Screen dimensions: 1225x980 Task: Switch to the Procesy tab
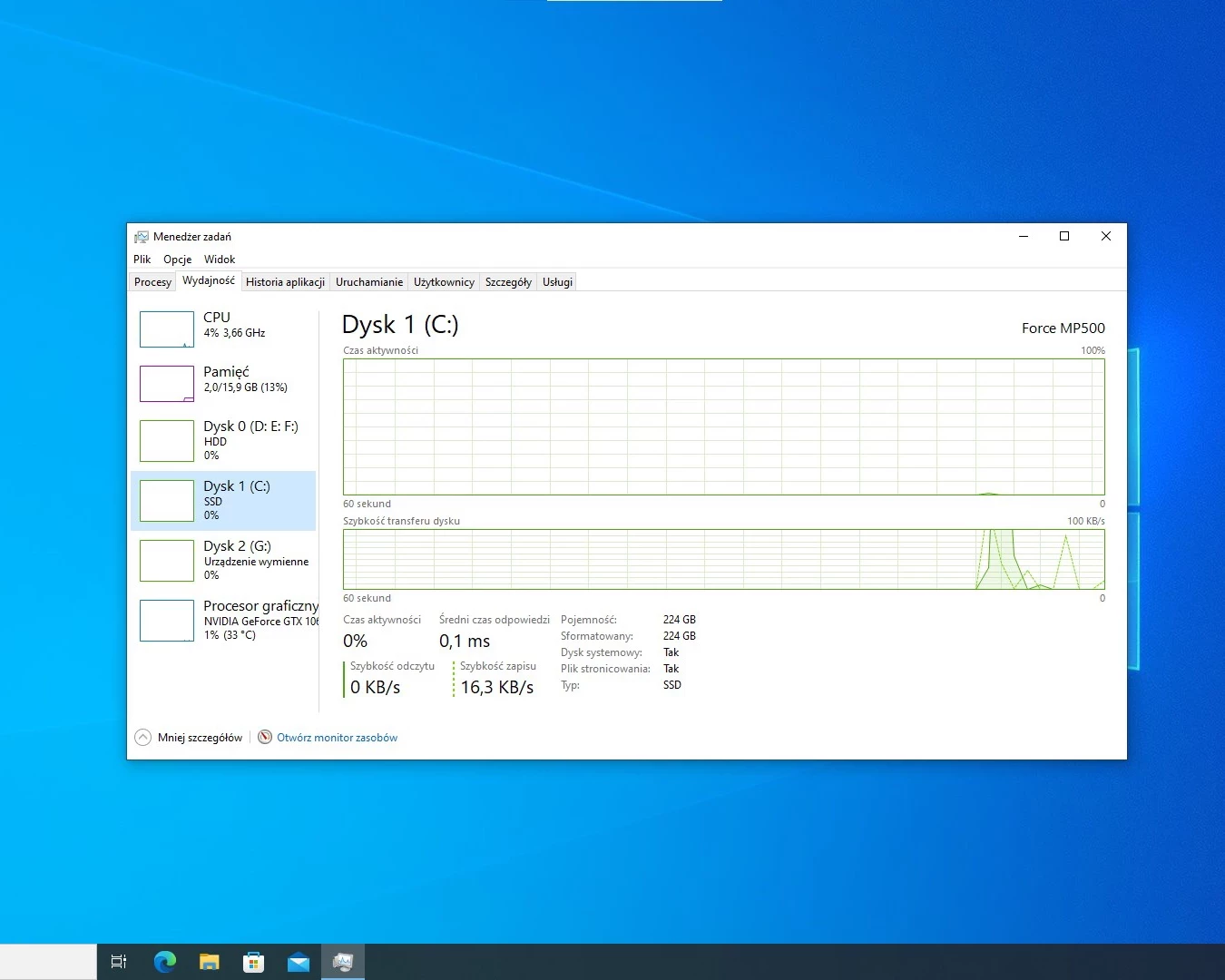[x=152, y=282]
